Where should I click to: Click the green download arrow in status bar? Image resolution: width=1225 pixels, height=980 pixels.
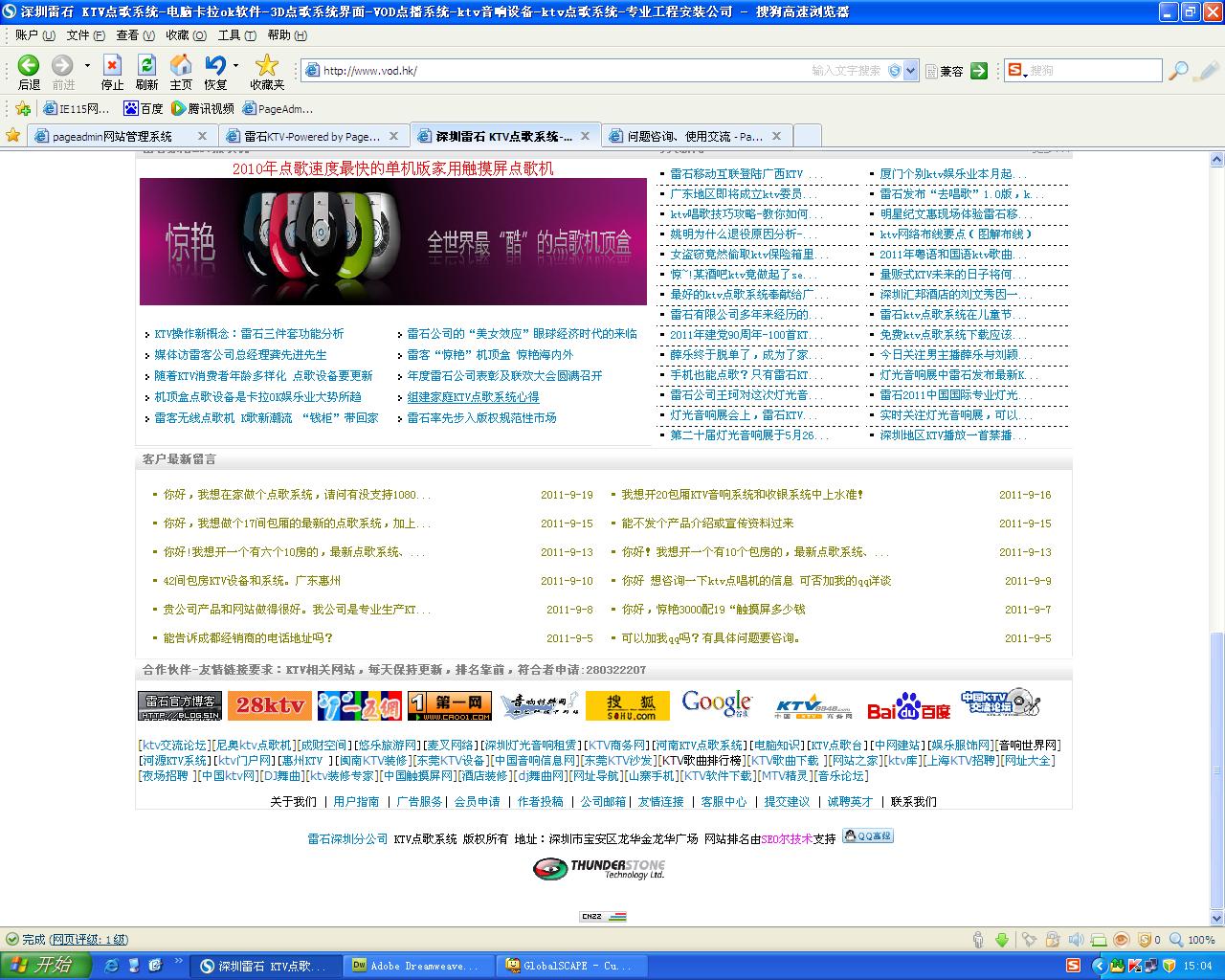(x=1002, y=940)
